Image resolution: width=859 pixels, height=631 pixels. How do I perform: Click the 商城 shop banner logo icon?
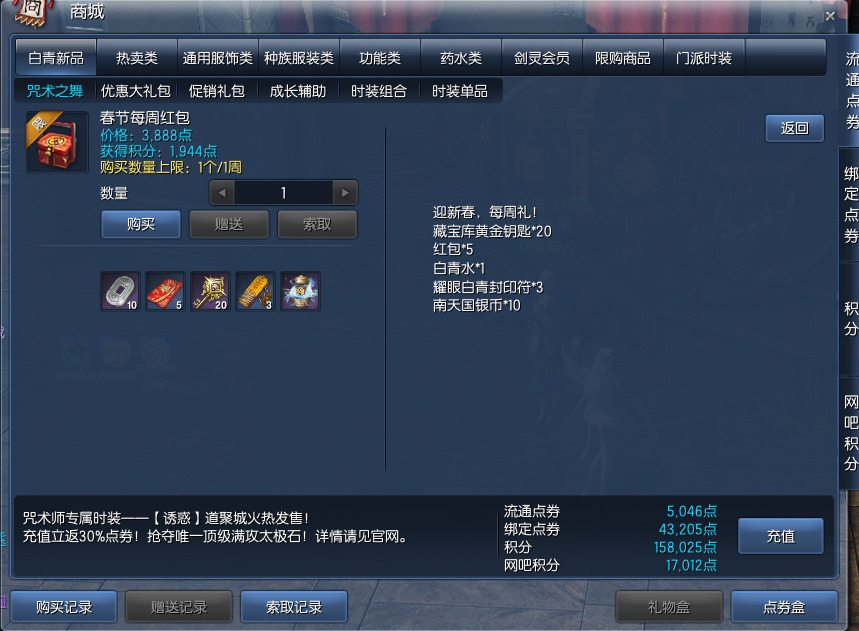32,12
